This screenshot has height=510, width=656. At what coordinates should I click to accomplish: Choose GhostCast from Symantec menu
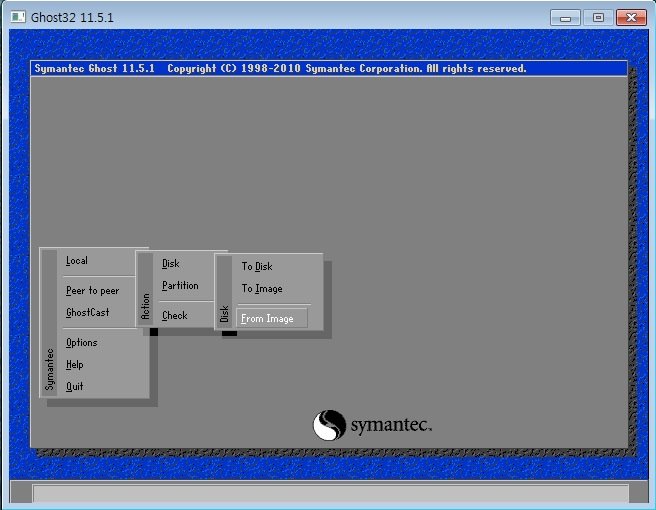[x=87, y=313]
